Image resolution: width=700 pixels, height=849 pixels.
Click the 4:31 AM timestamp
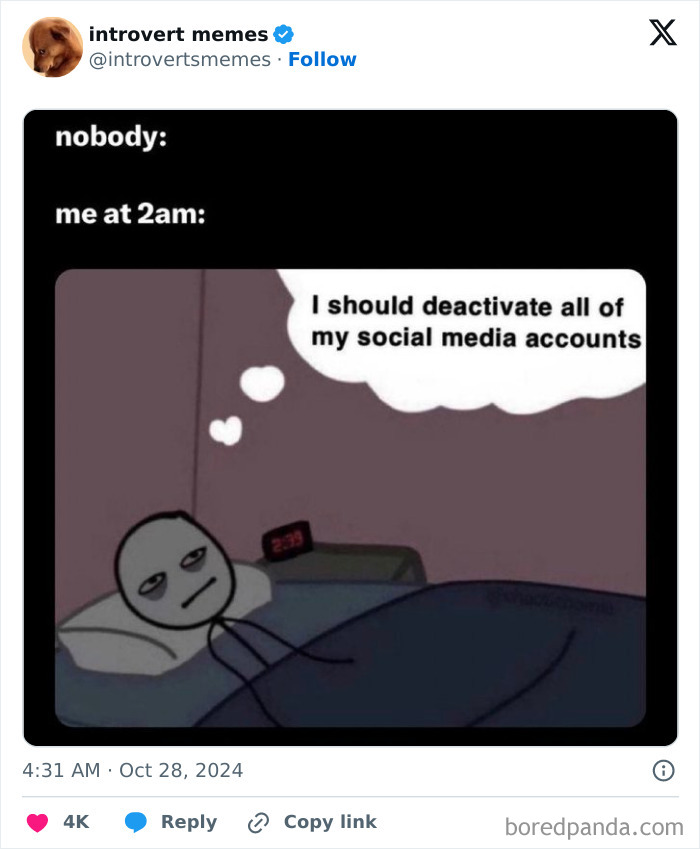pos(61,770)
